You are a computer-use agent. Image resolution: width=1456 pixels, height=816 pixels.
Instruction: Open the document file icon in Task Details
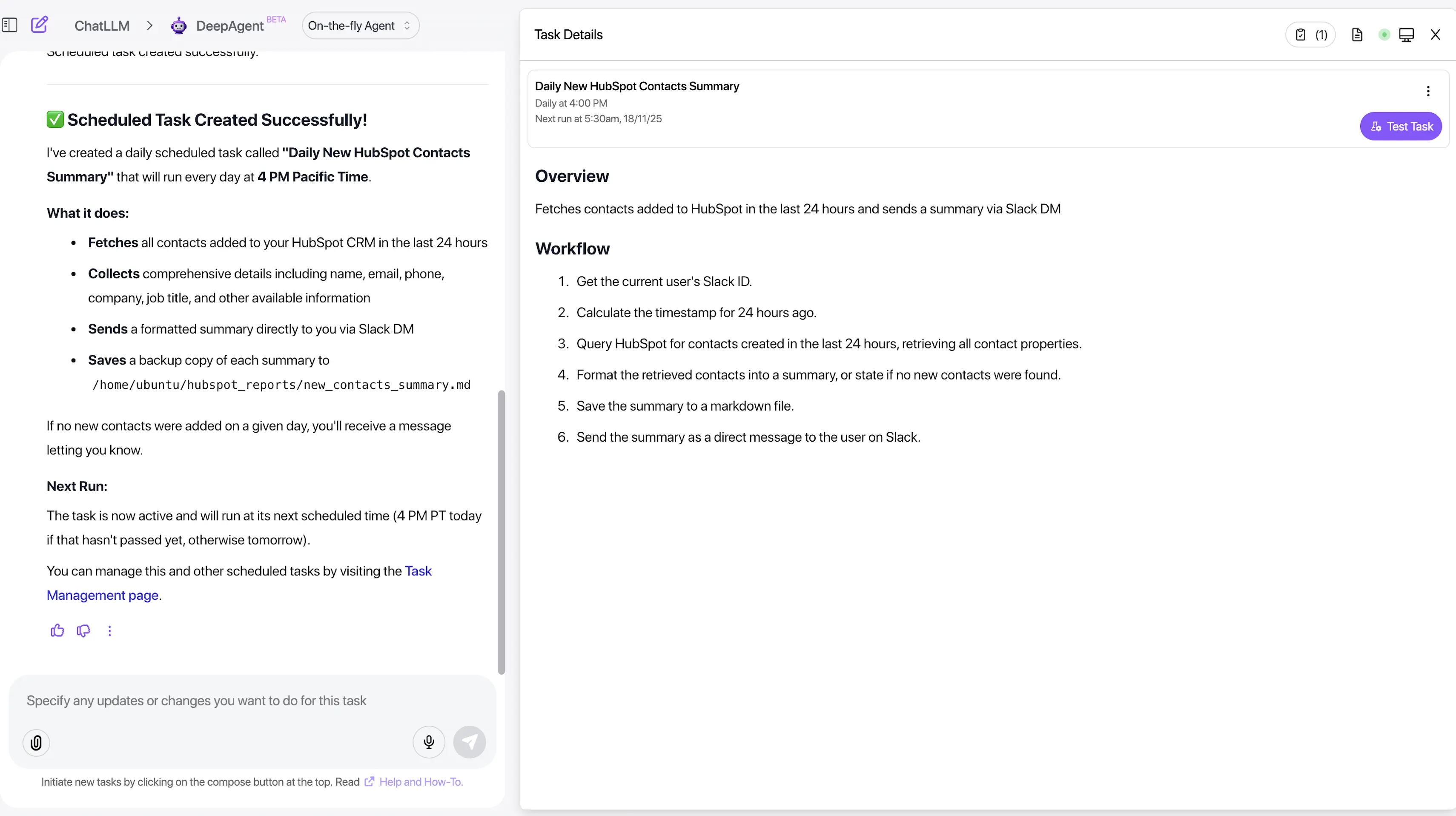click(x=1357, y=34)
